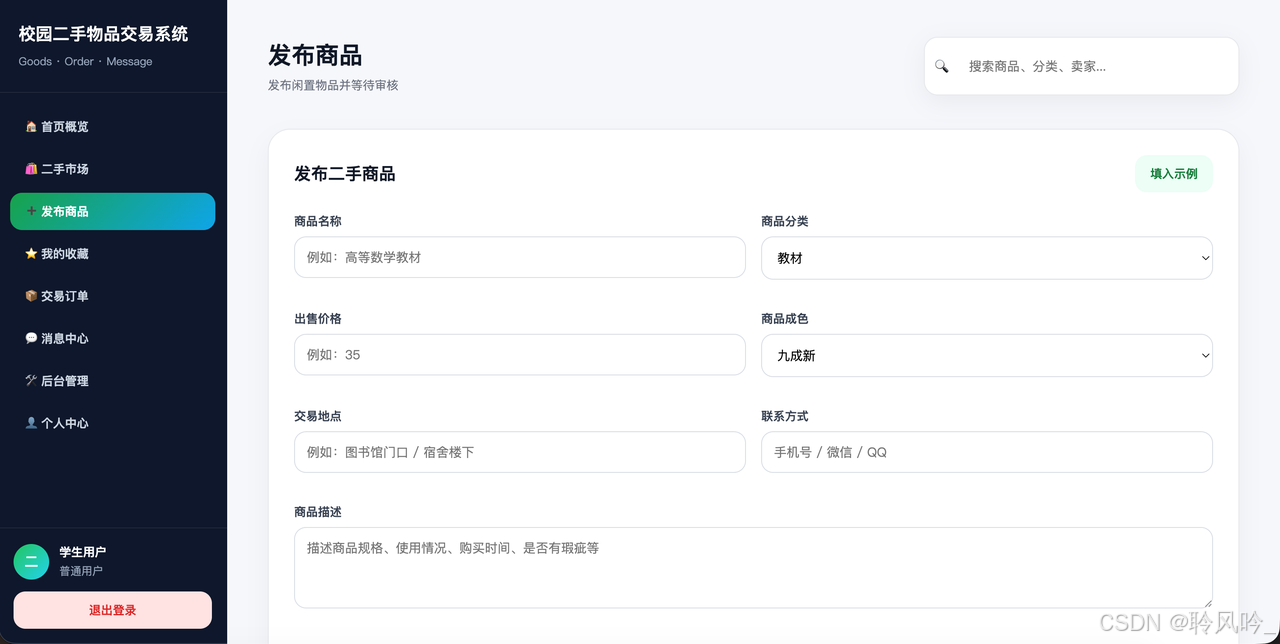Viewport: 1280px width, 644px height.
Task: Open the 首页概览 menu item
Action: 112,127
